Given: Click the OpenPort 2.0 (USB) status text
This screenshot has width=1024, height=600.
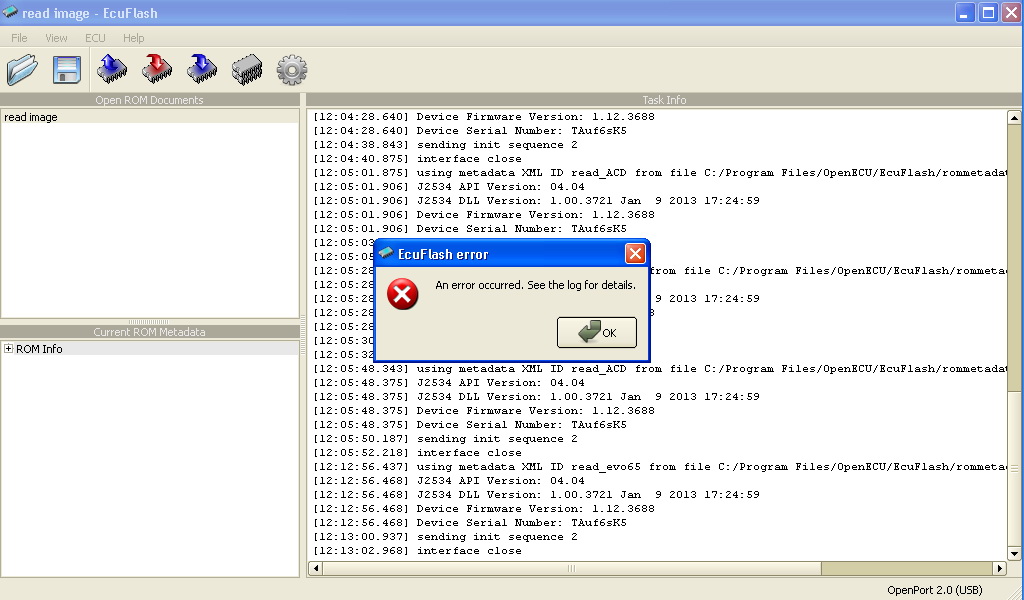Looking at the screenshot, I should tap(935, 590).
